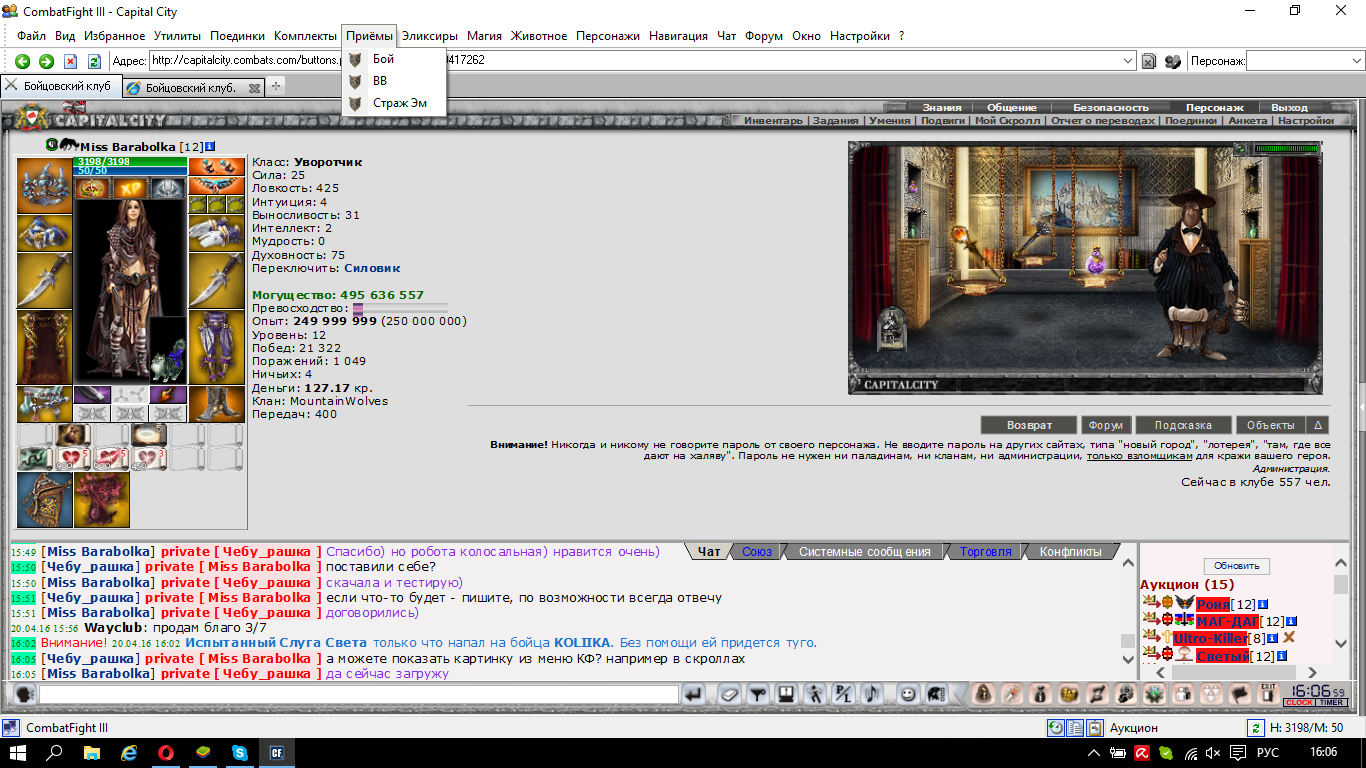
Task: Open the Безопасность section tab
Action: 1111,107
